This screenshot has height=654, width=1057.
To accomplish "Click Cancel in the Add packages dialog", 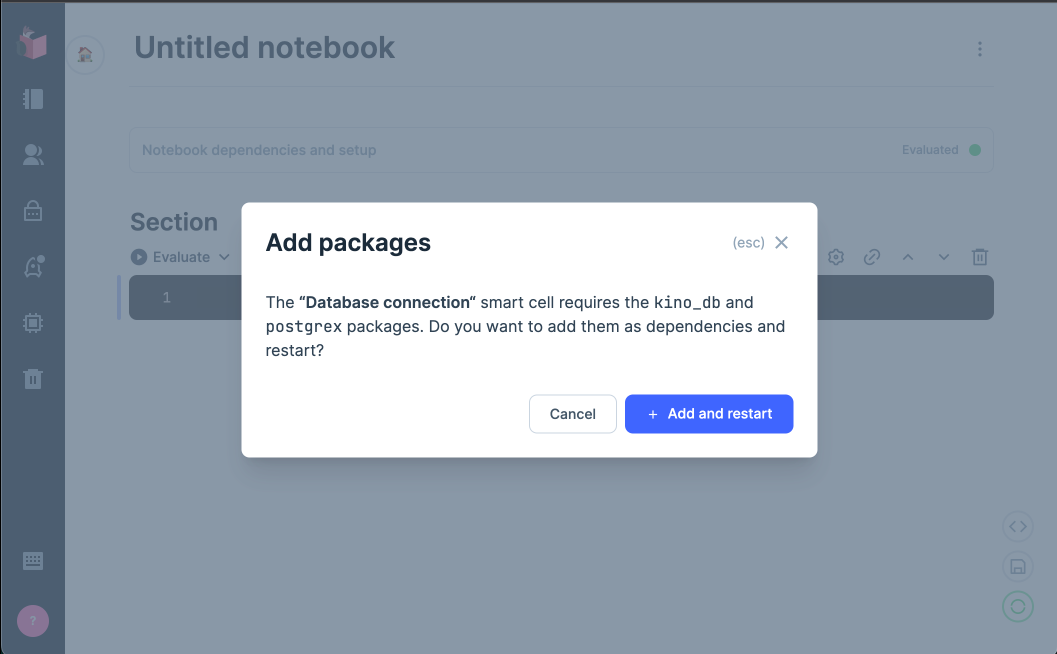I will point(572,413).
